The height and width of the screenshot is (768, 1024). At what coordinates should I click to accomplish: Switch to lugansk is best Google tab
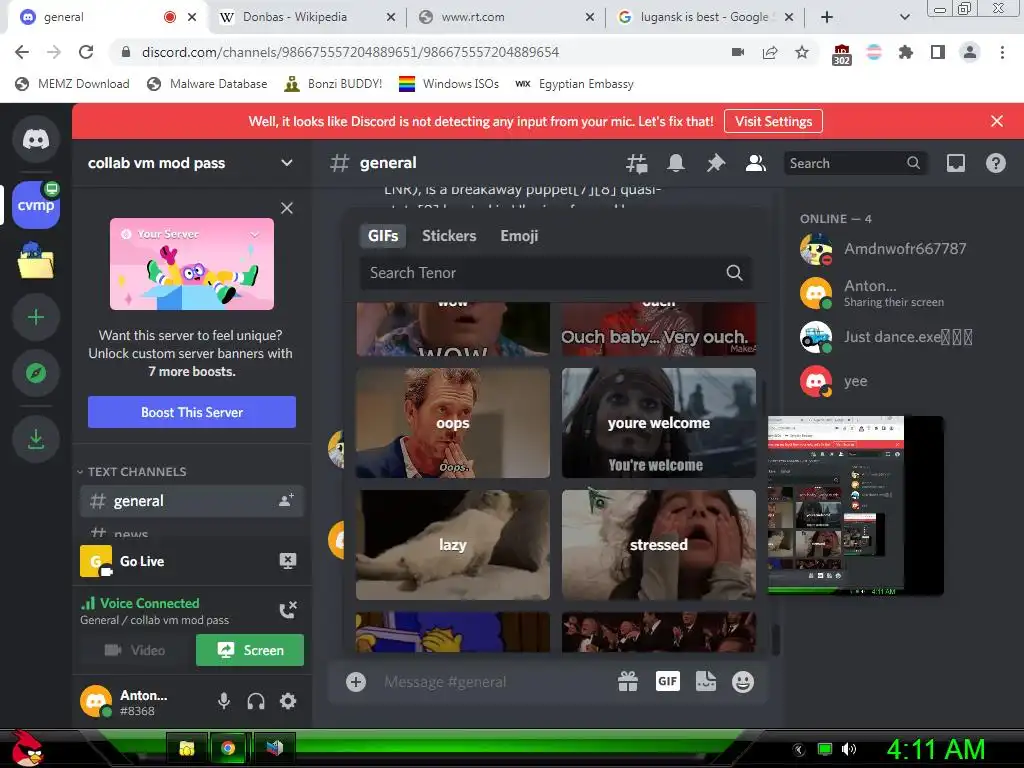705,17
